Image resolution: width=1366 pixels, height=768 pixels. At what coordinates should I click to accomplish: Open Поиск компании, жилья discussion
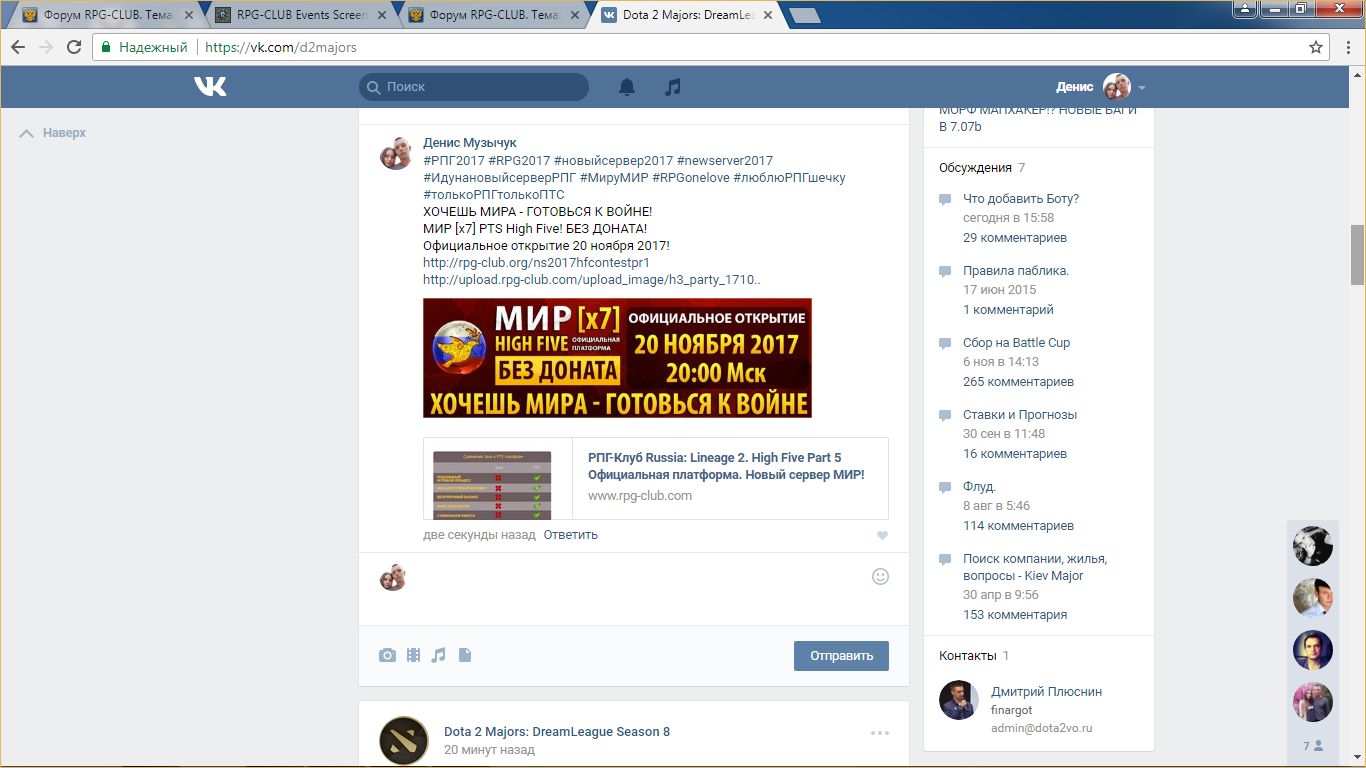point(1035,567)
